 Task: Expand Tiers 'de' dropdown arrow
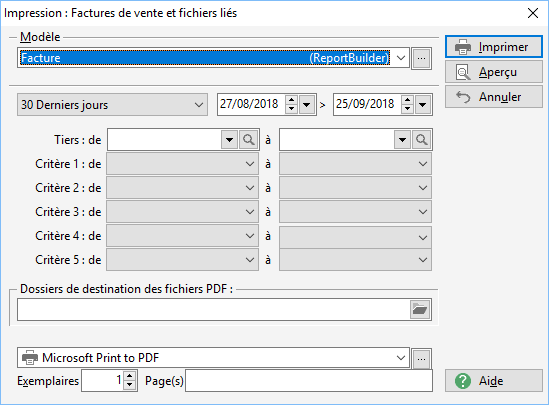coord(229,140)
